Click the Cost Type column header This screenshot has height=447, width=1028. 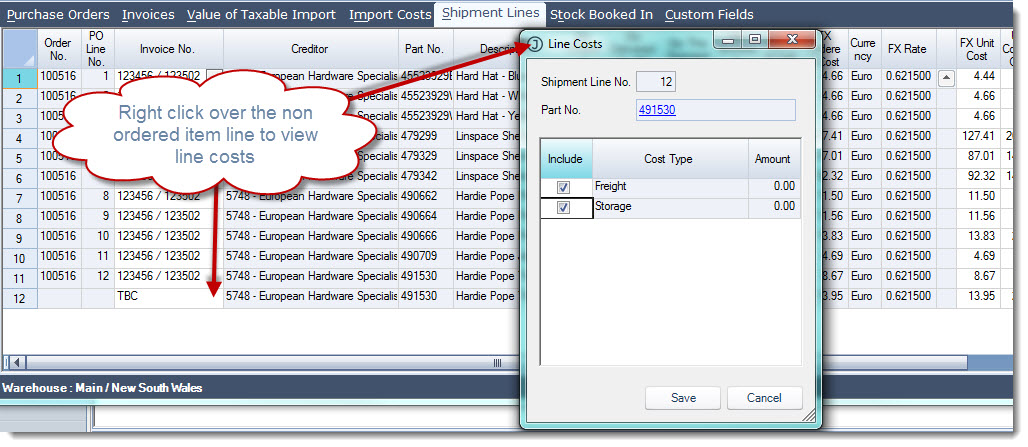(x=669, y=159)
